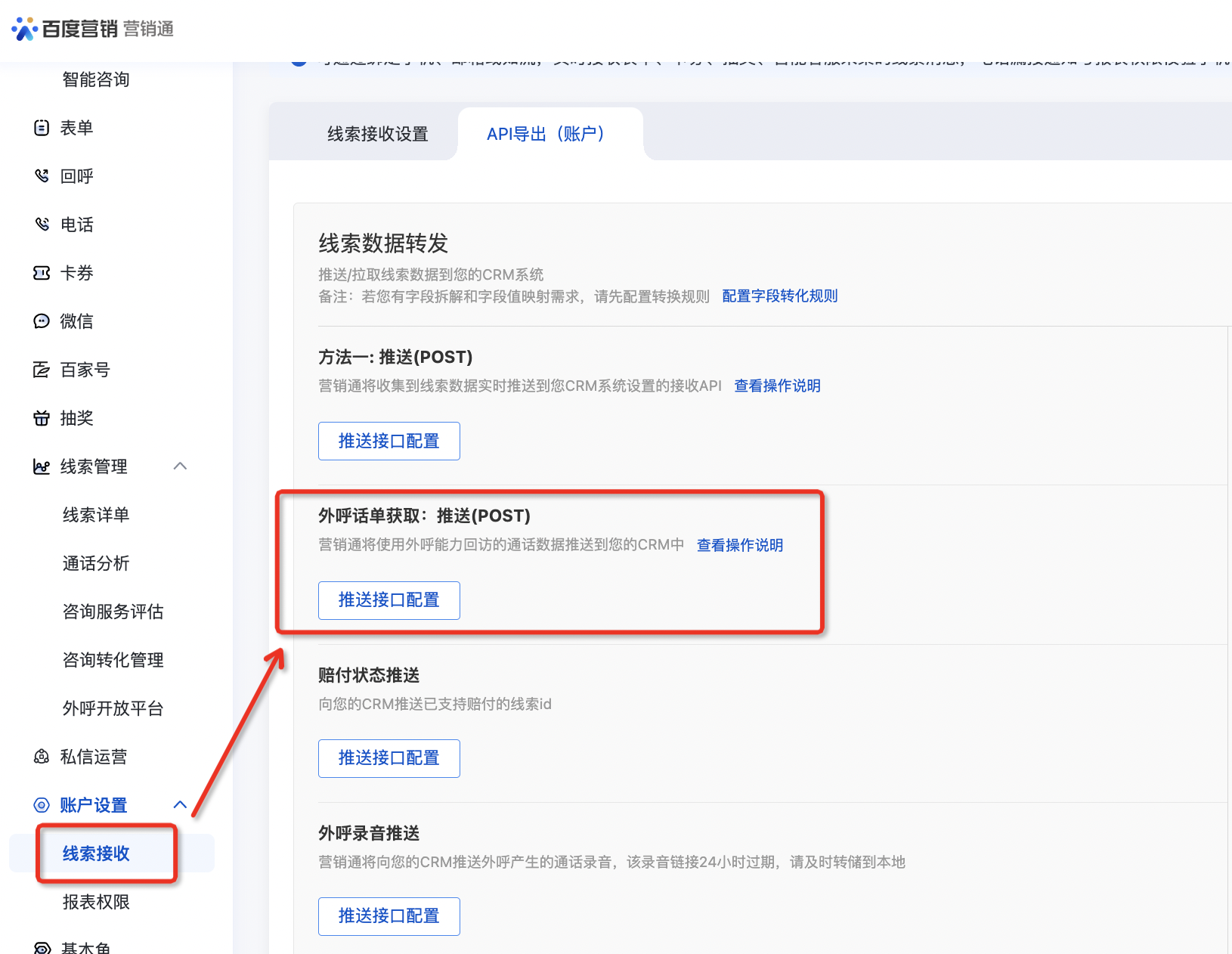Open 配置字段转化规则 link
The width and height of the screenshot is (1232, 954).
[x=779, y=296]
